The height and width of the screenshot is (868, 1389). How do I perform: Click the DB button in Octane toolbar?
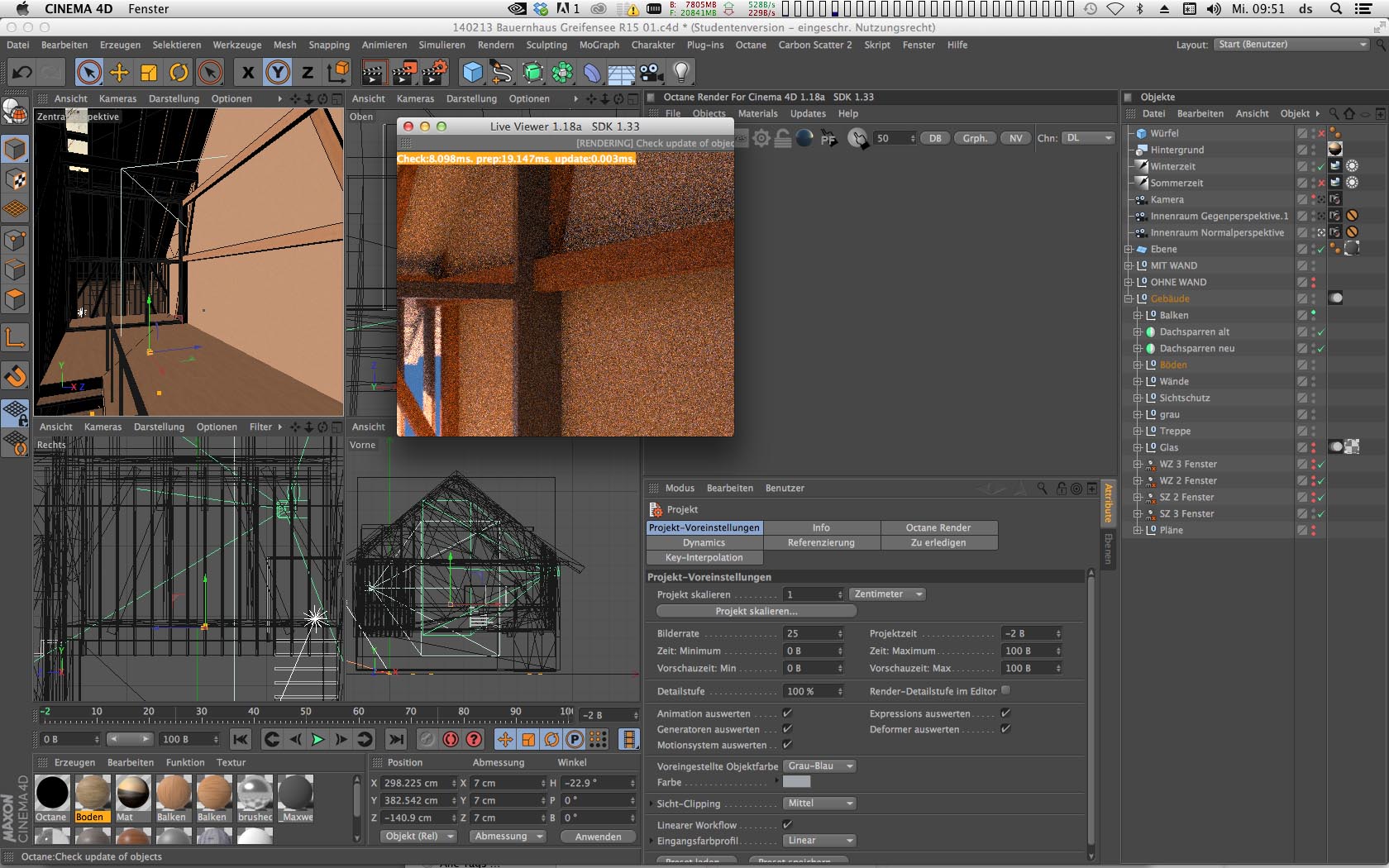(935, 138)
